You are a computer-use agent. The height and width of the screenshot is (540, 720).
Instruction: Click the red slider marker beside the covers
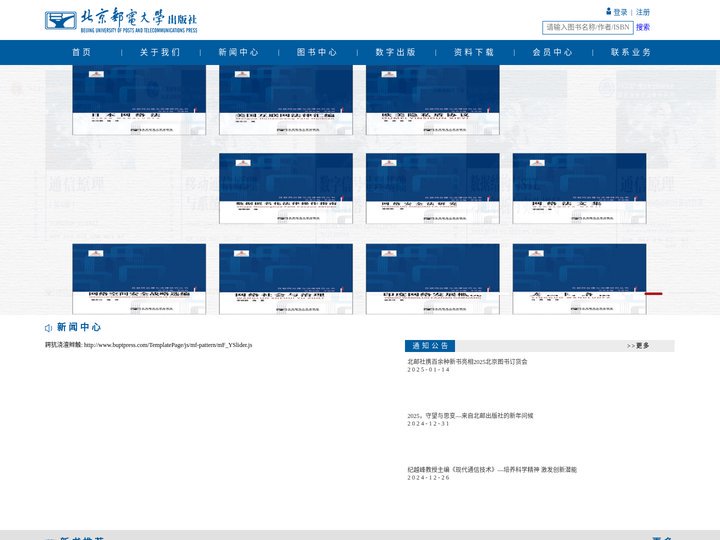pyautogui.click(x=654, y=293)
